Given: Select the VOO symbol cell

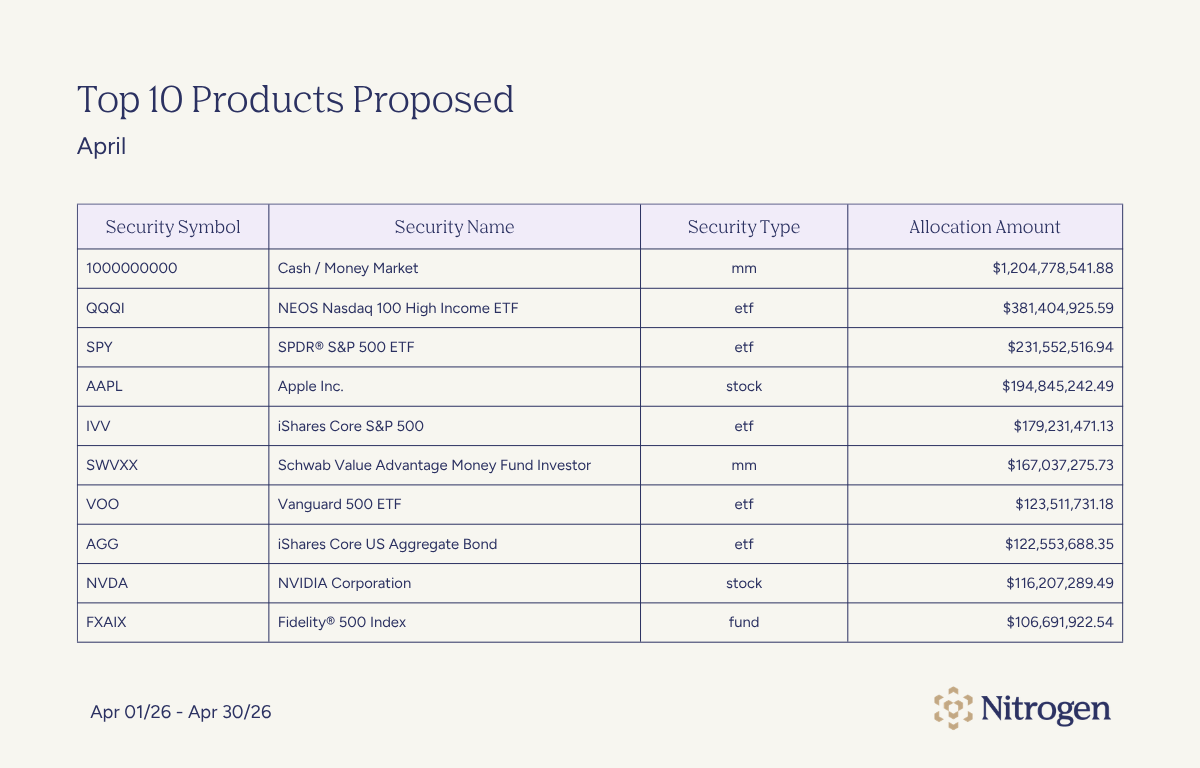Looking at the screenshot, I should click(173, 504).
